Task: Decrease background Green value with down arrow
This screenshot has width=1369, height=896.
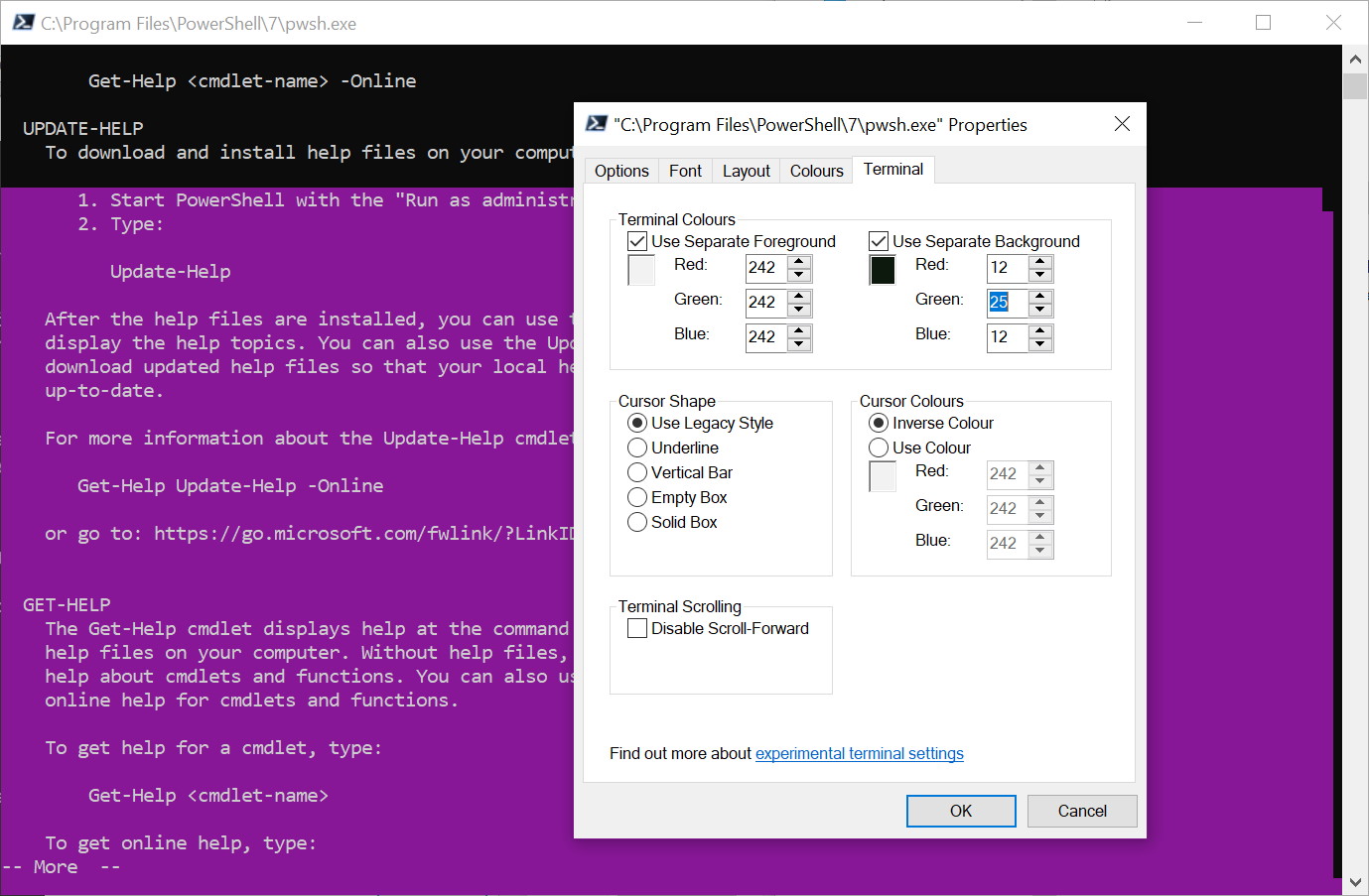Action: pos(1040,310)
